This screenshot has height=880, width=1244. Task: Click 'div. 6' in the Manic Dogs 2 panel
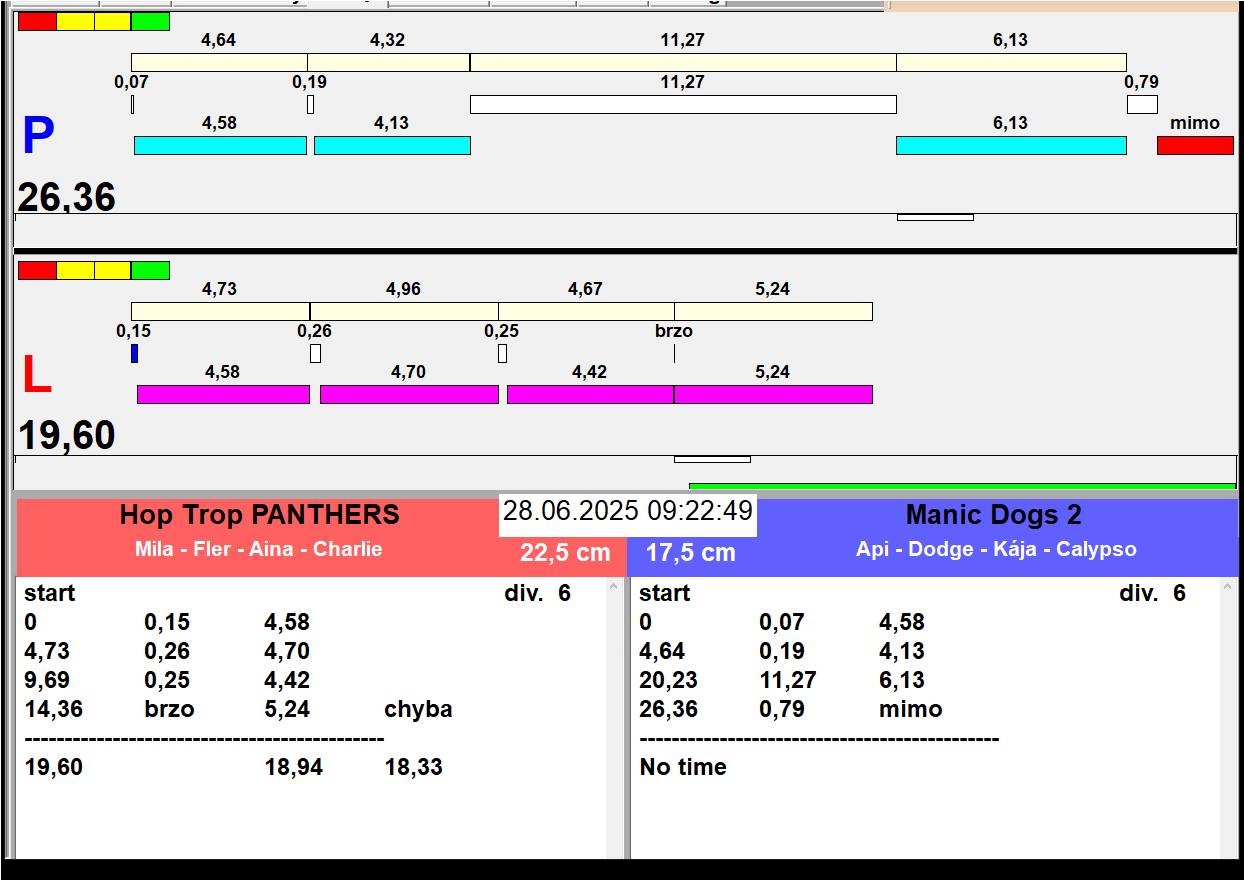click(1152, 593)
